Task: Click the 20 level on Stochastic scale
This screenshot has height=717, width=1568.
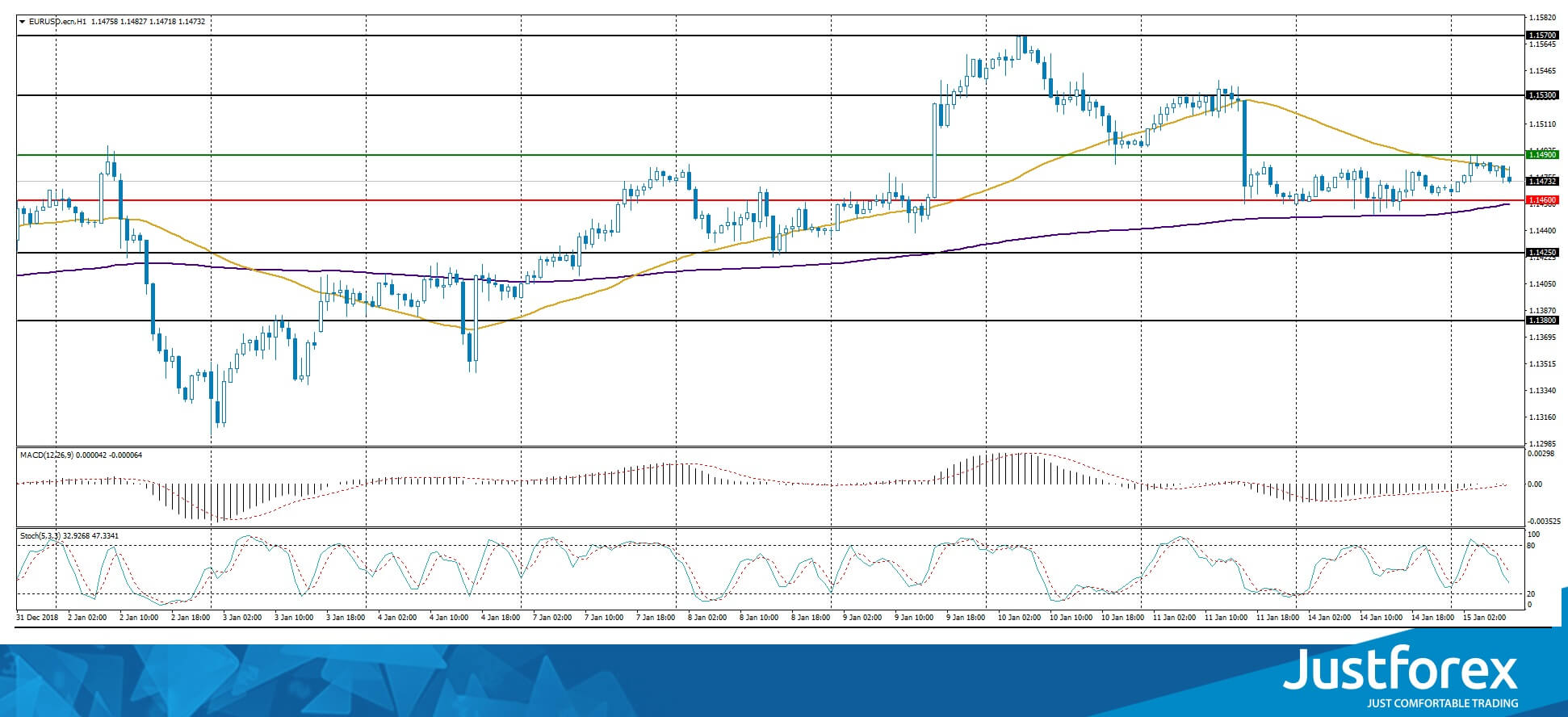Action: (1532, 593)
